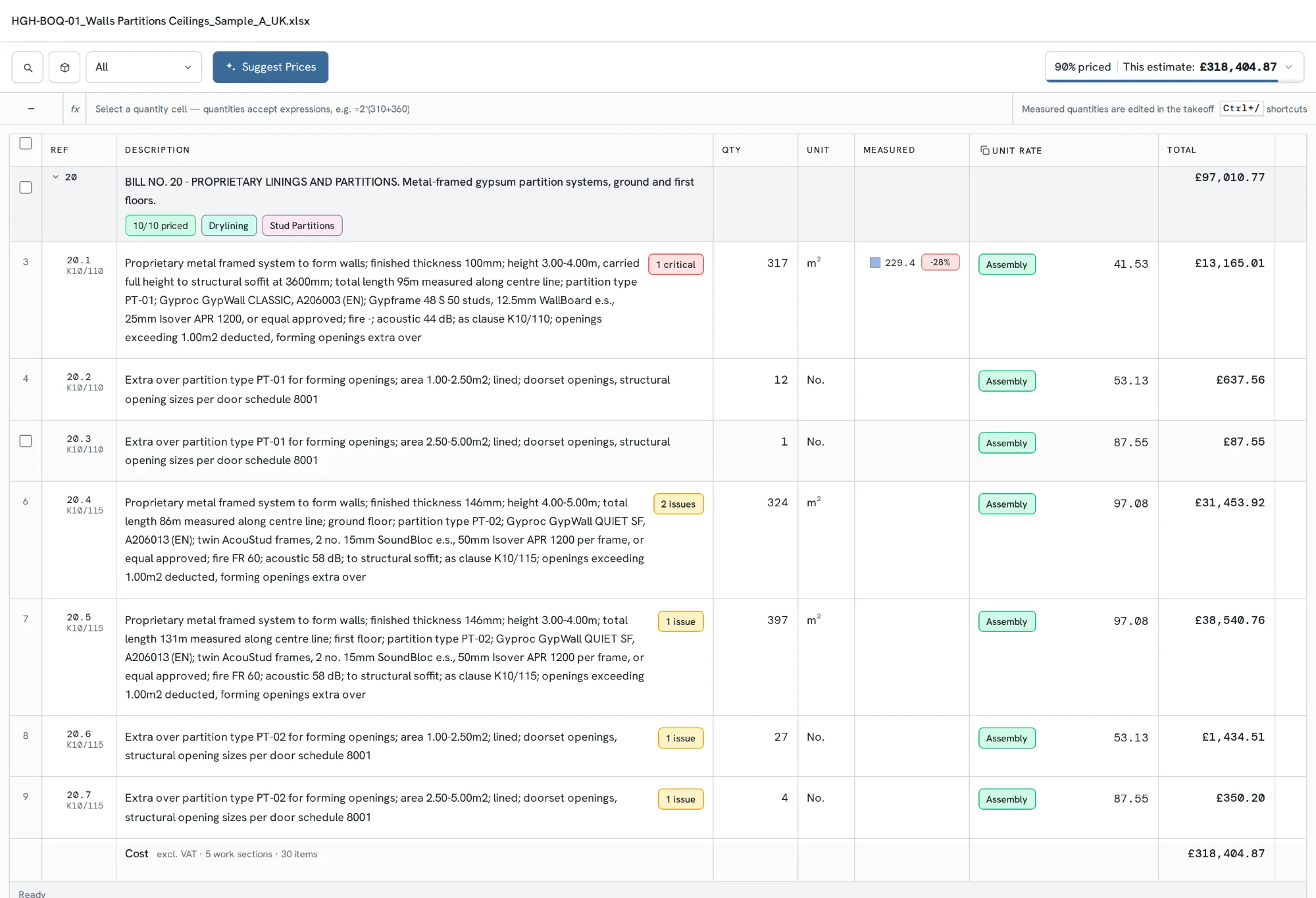Open the search tool icon
The height and width of the screenshot is (898, 1316).
pos(28,67)
